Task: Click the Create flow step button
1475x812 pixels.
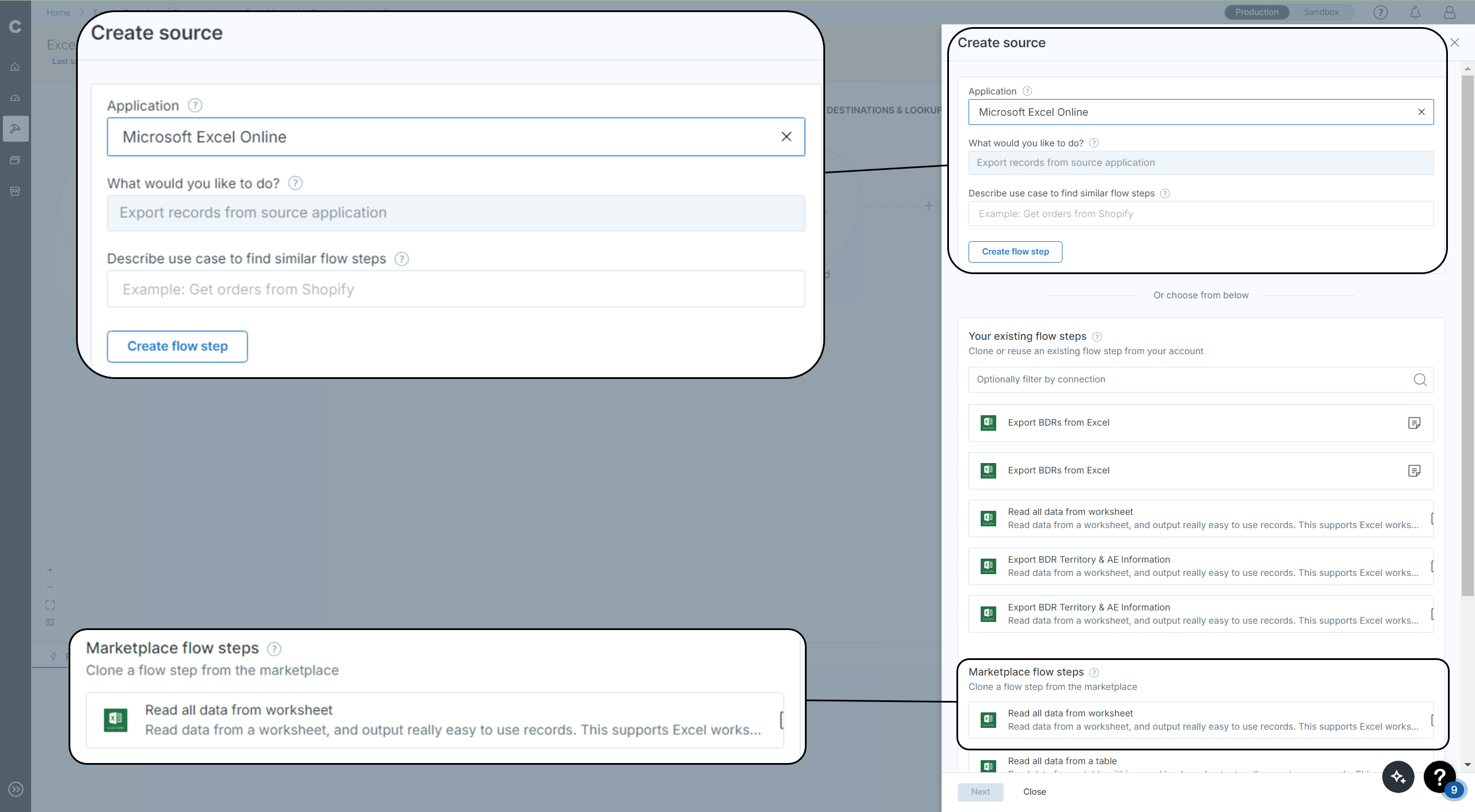Action: pyautogui.click(x=1015, y=252)
